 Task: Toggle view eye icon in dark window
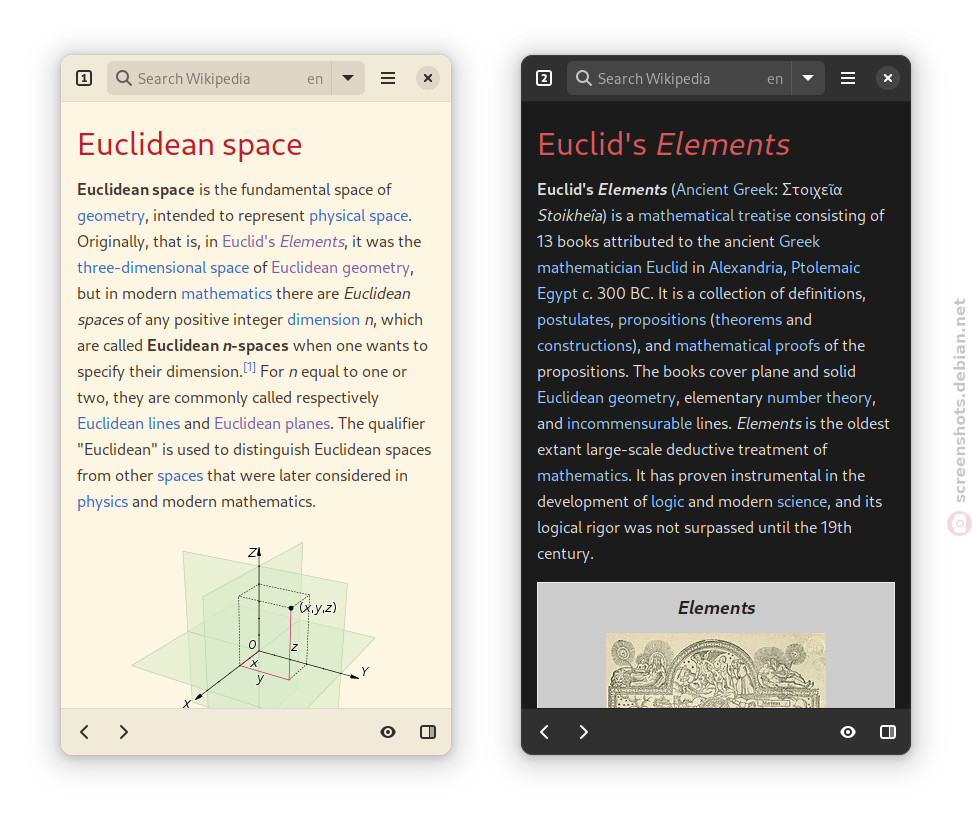848,732
